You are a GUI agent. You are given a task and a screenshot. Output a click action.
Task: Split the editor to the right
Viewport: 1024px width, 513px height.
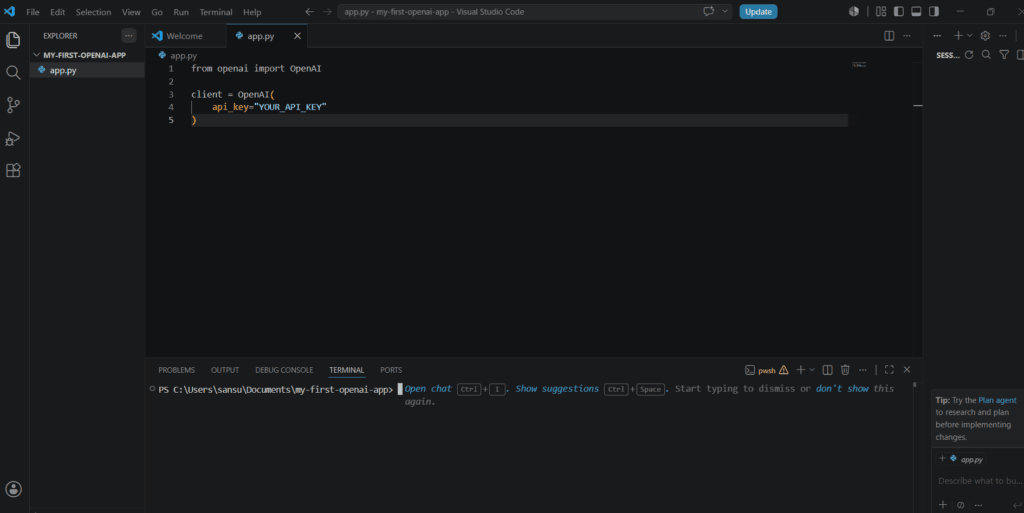tap(889, 36)
